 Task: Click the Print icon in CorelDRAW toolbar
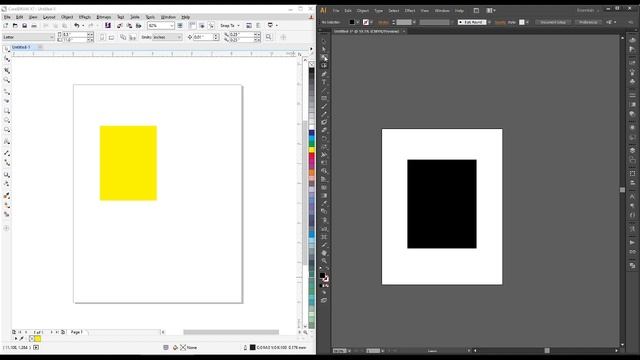[34, 26]
